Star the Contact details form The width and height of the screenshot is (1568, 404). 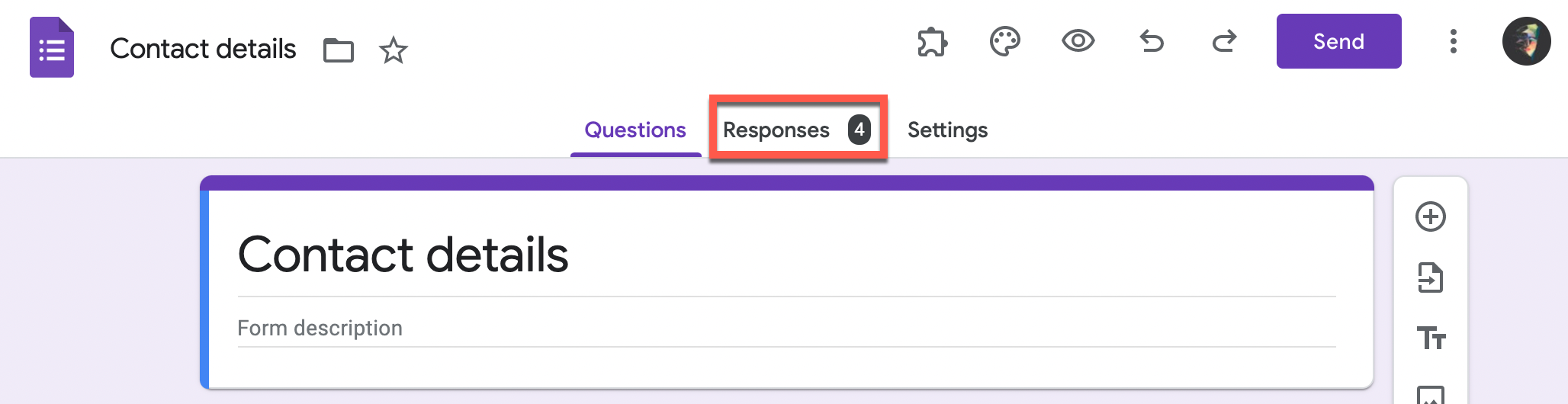(x=394, y=50)
